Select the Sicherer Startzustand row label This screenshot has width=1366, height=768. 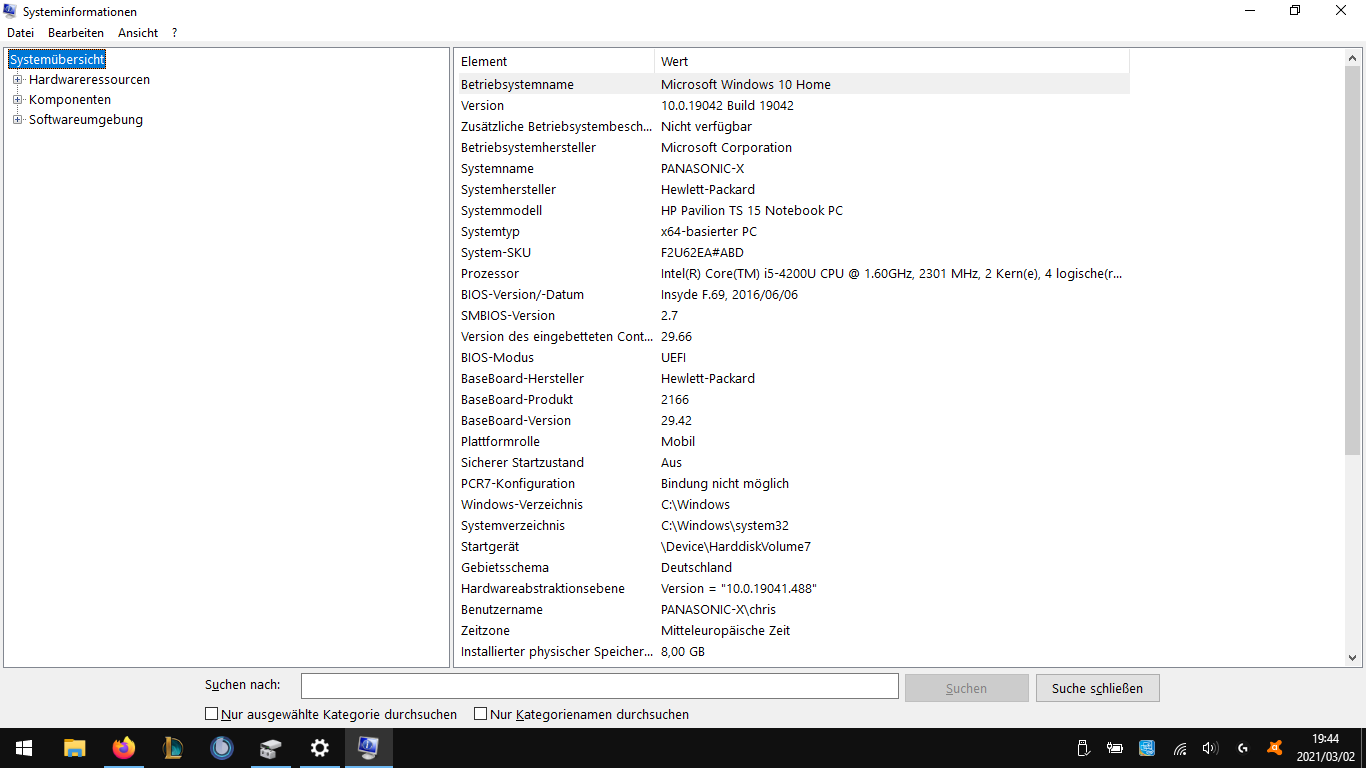pyautogui.click(x=522, y=463)
